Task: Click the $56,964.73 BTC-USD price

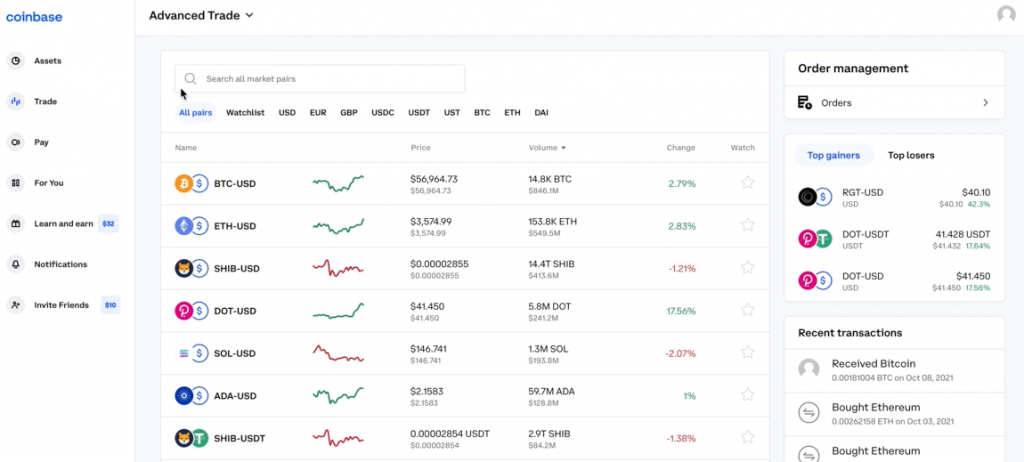Action: coord(434,178)
